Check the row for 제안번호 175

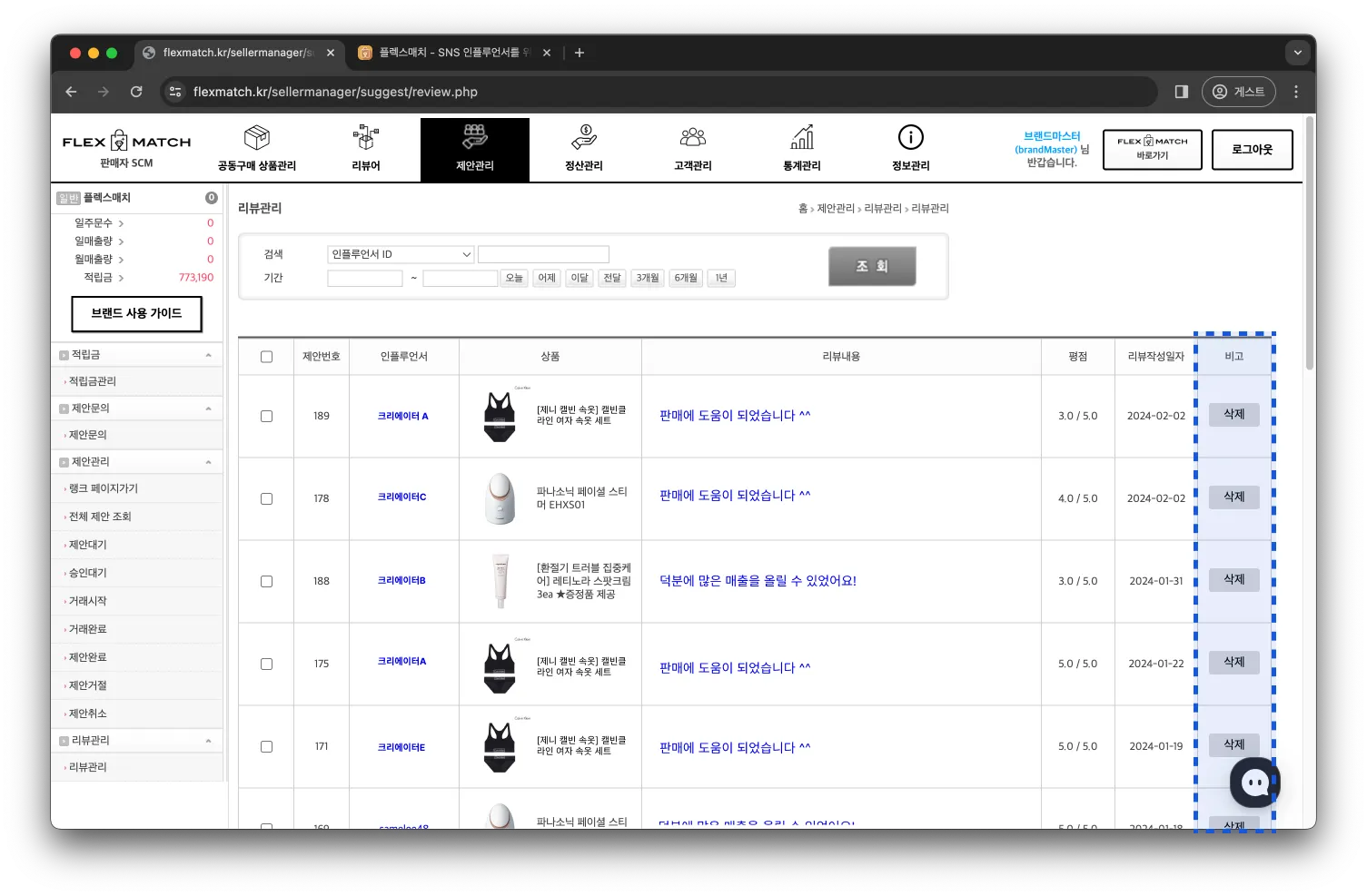266,664
